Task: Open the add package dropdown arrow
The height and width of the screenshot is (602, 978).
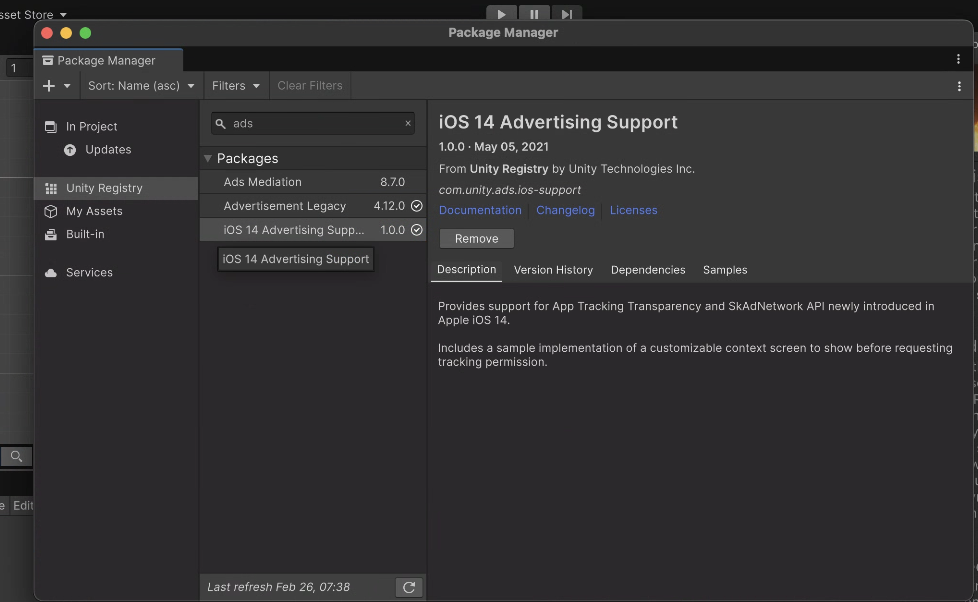Action: tap(67, 86)
